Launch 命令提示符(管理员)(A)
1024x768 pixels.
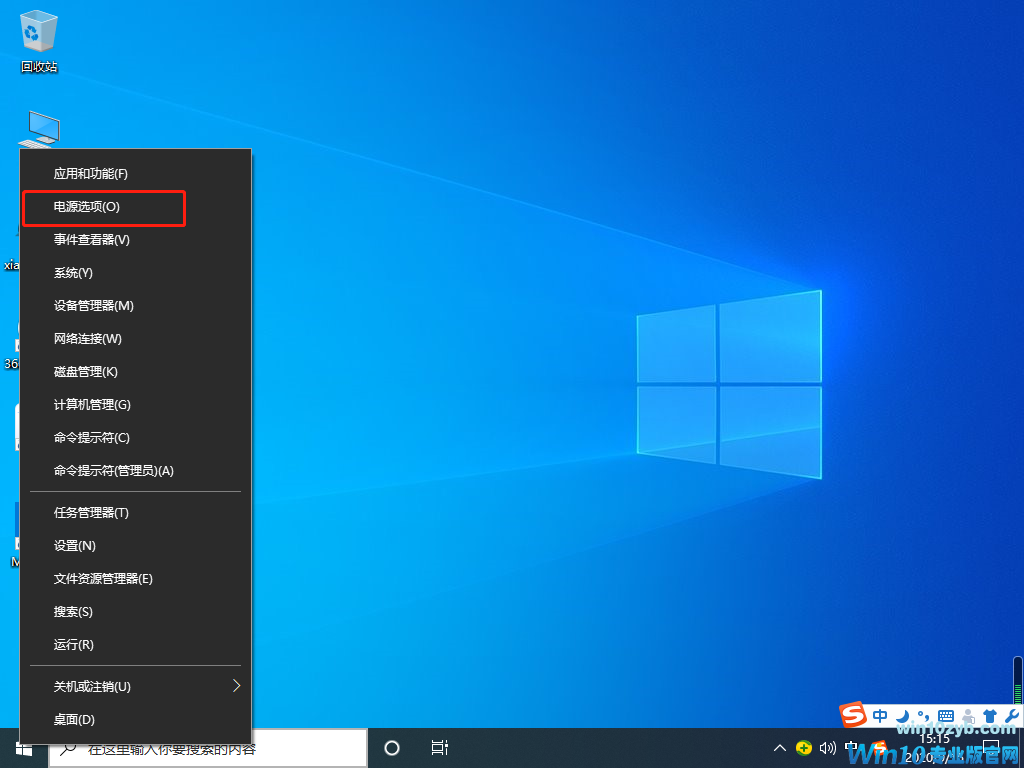click(x=114, y=471)
